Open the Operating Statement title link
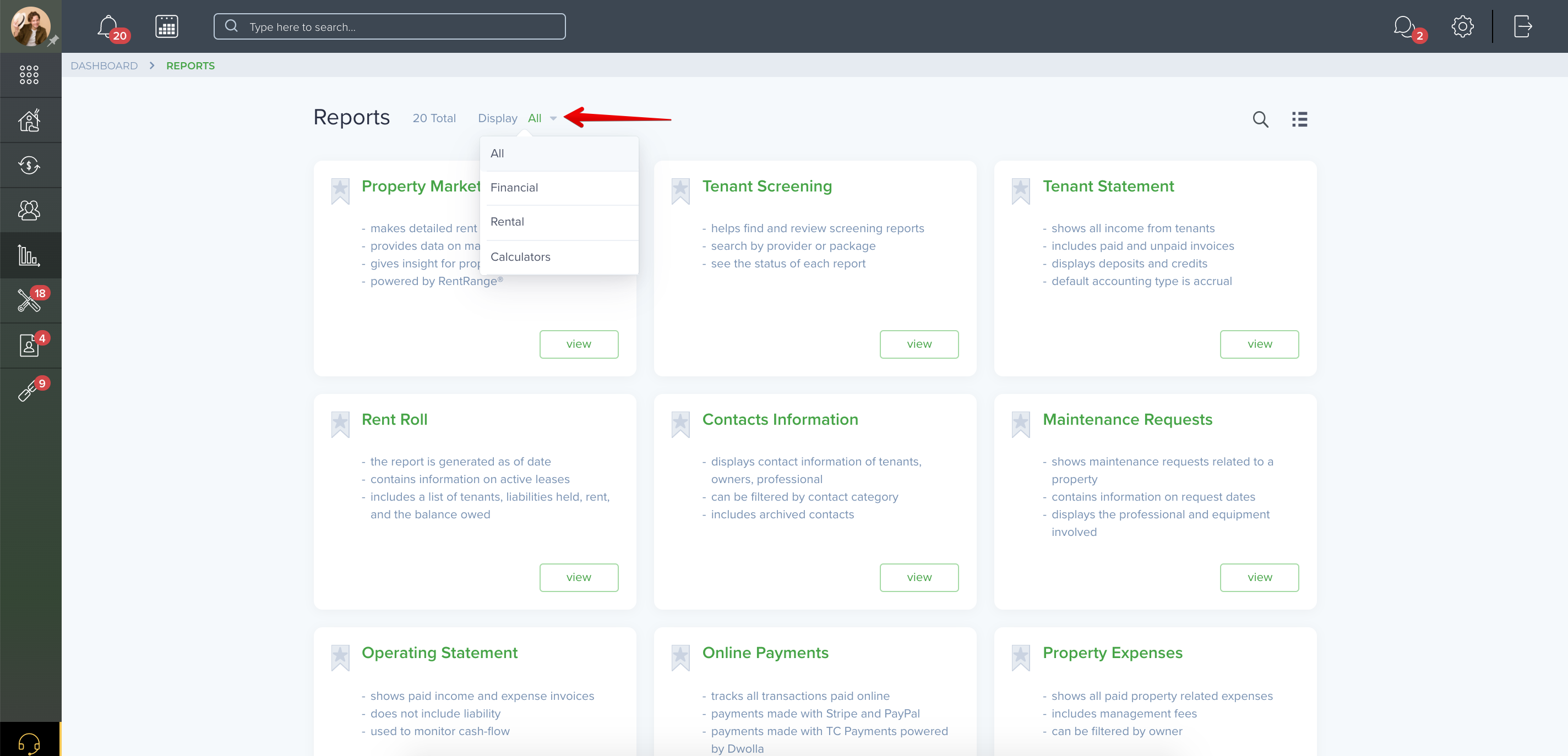The width and height of the screenshot is (1568, 756). [x=439, y=653]
